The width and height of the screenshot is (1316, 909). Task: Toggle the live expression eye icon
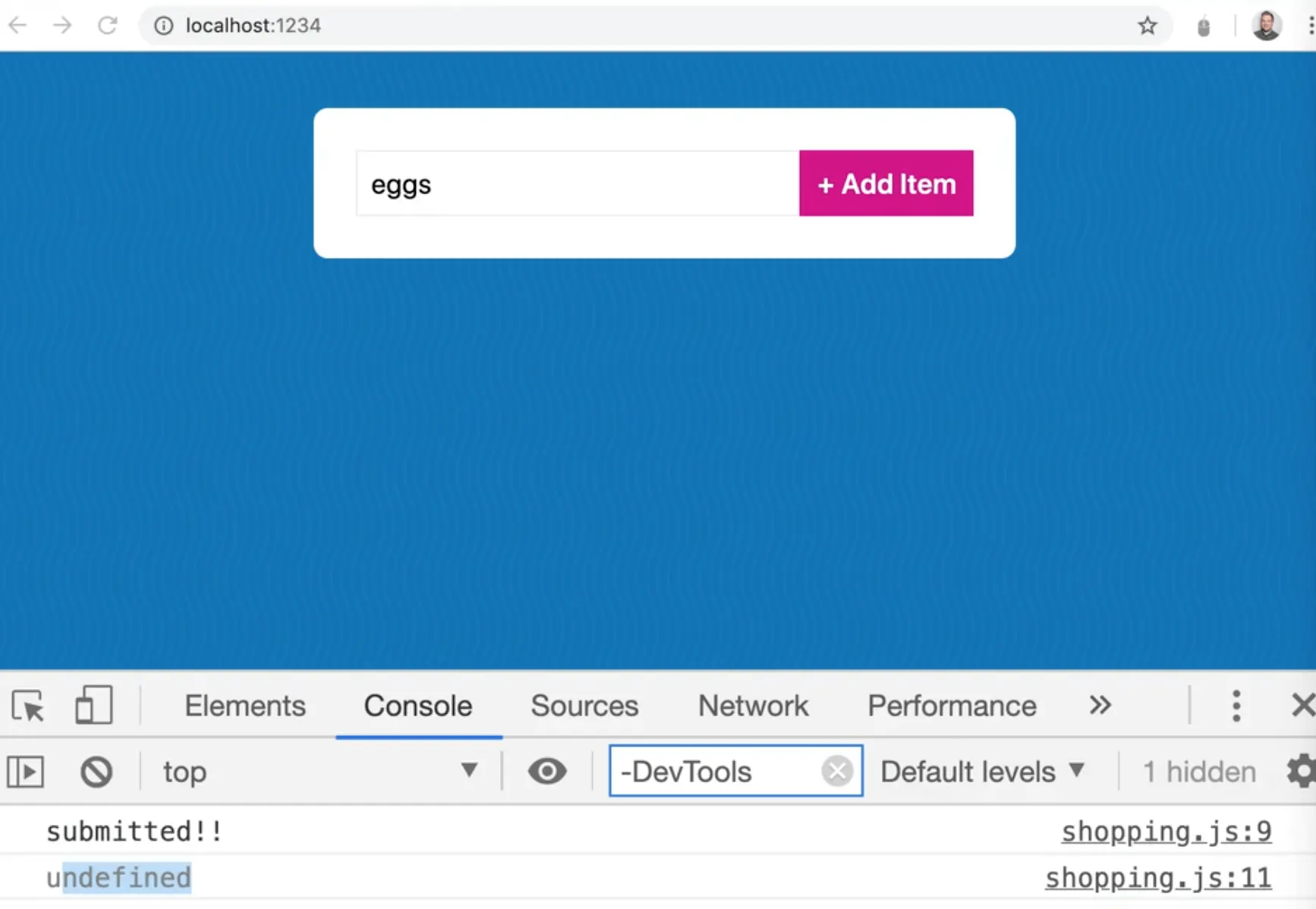tap(547, 772)
